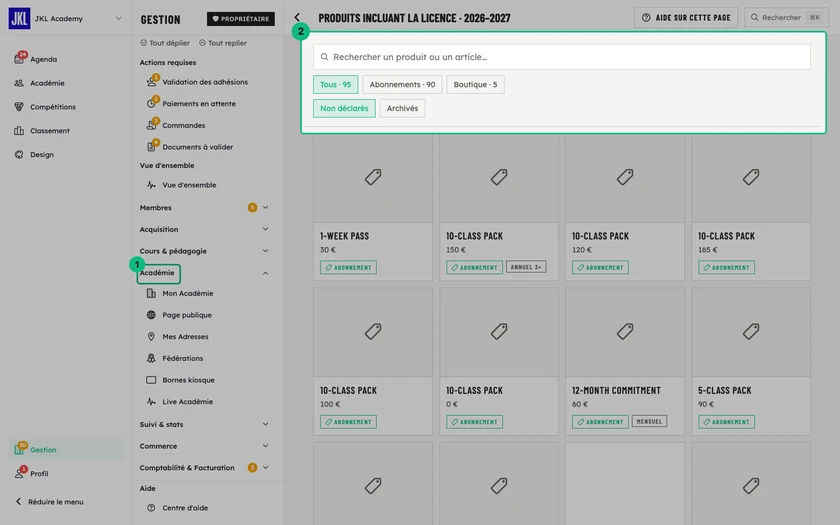Screen dimensions: 840x525
Task: Click the Annuel 3+ badge
Action: pyautogui.click(x=526, y=267)
